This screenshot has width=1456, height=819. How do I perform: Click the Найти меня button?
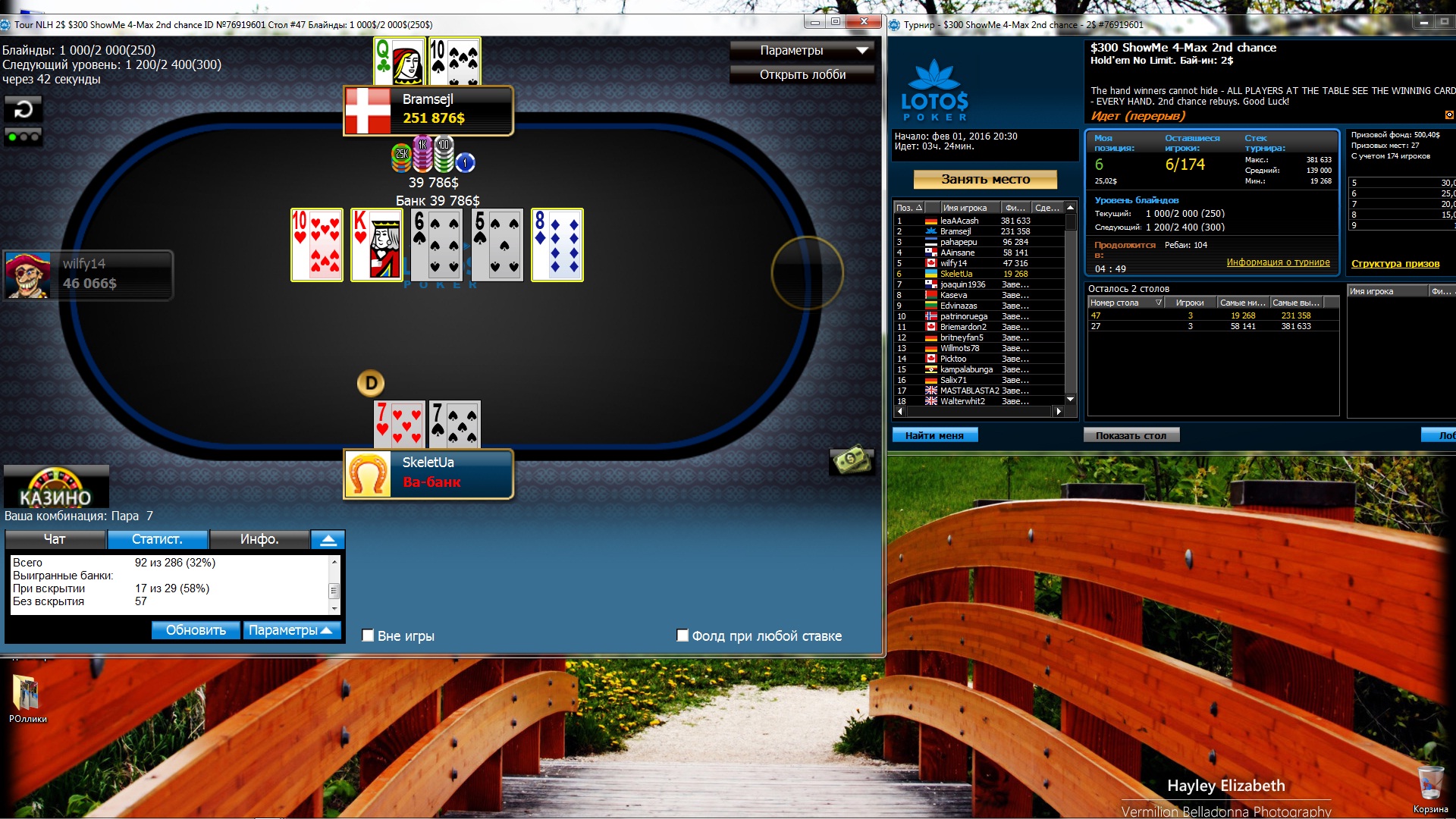point(935,435)
